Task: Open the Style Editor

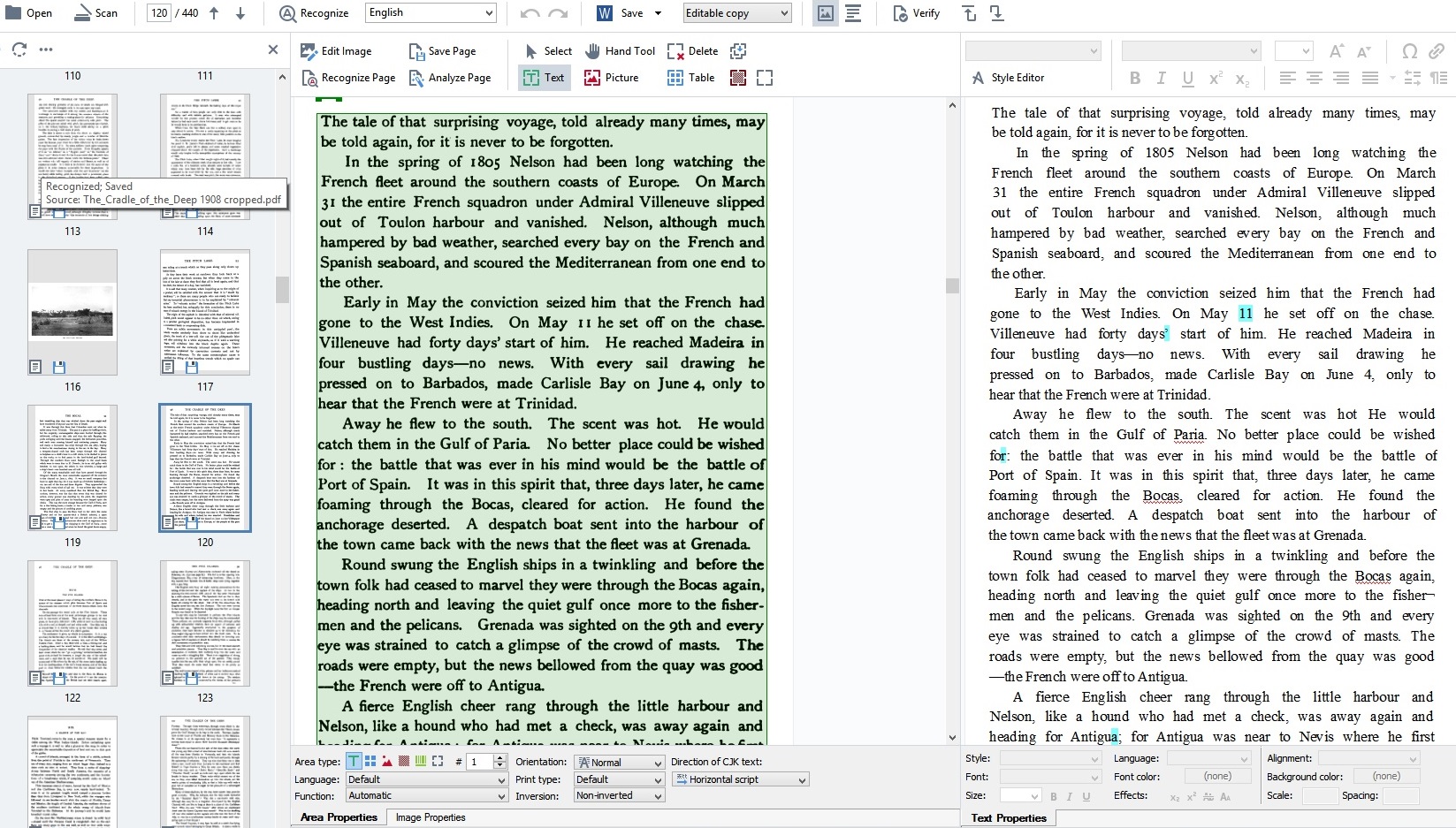Action: [x=1008, y=78]
